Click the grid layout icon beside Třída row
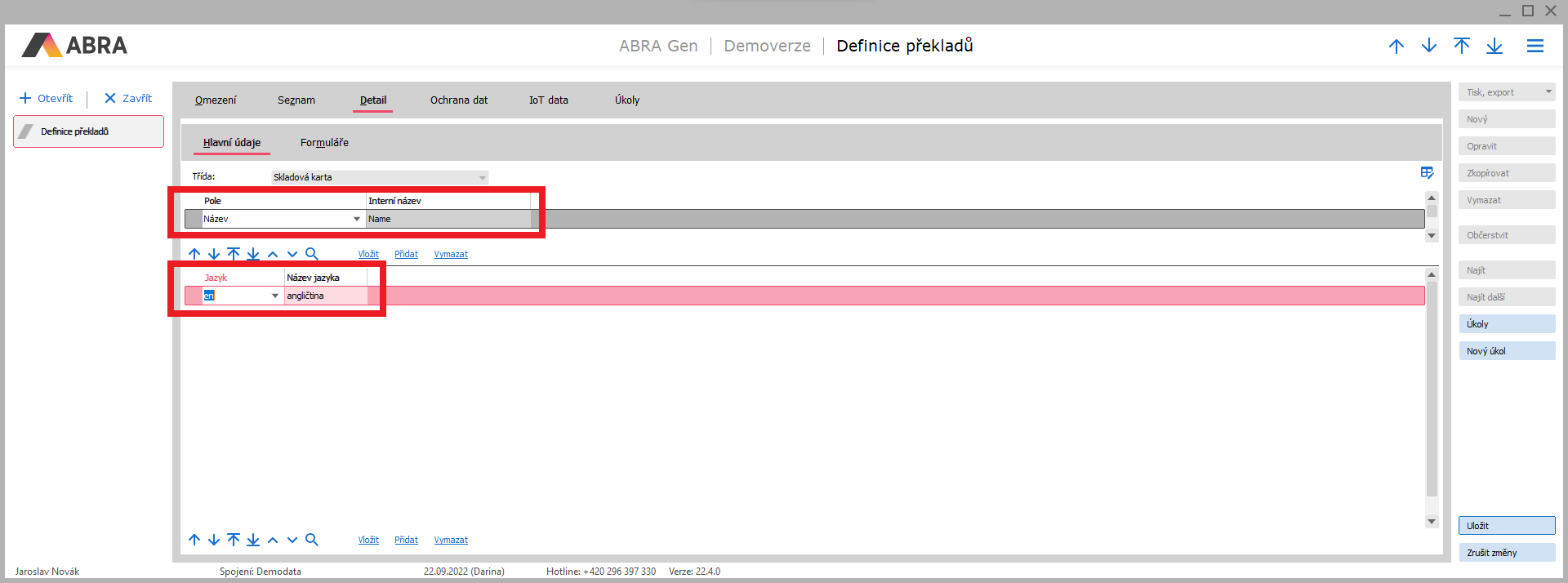Image resolution: width=1568 pixels, height=583 pixels. pos(1427,173)
